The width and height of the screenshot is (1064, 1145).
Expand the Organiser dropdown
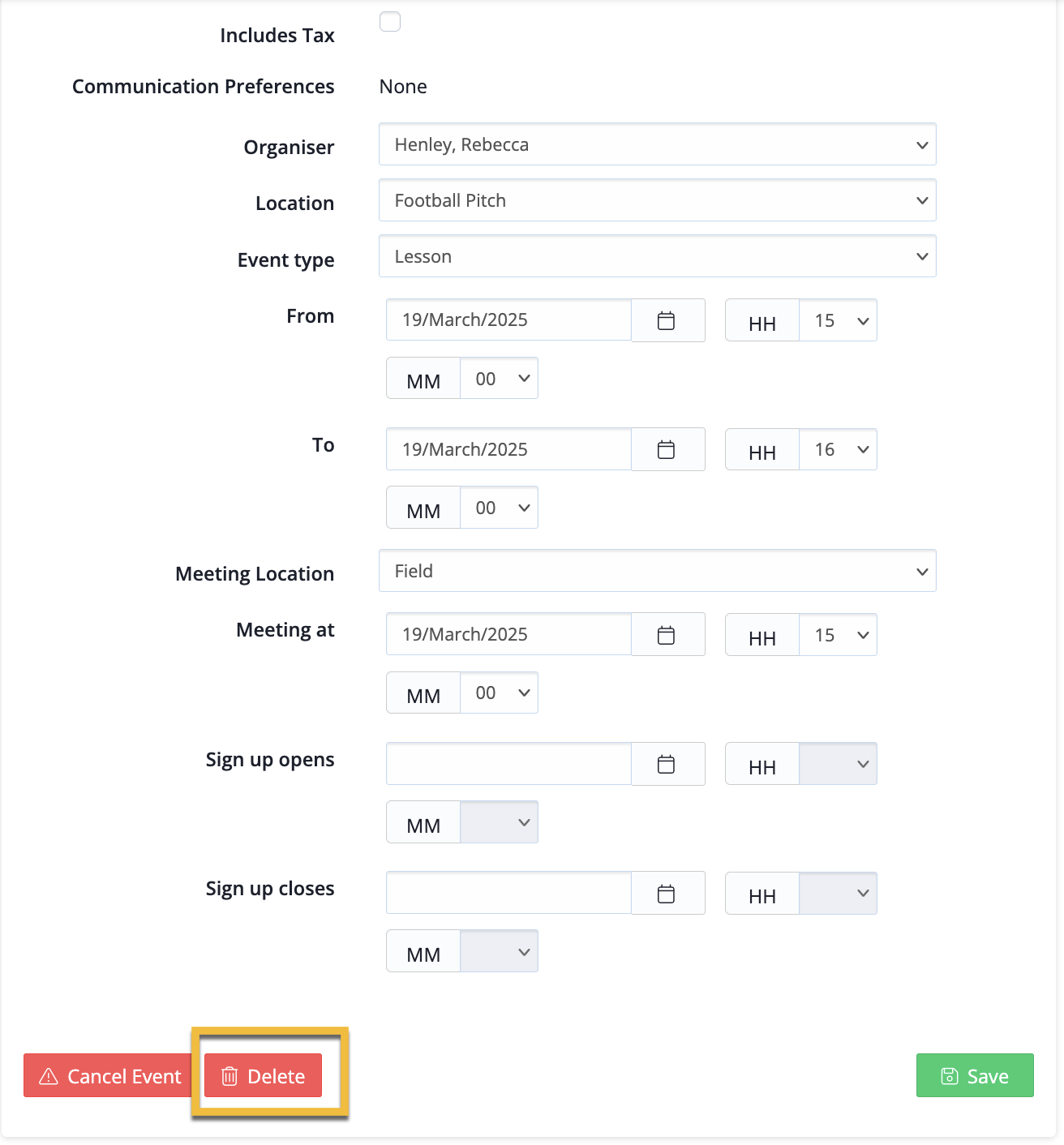(x=657, y=144)
